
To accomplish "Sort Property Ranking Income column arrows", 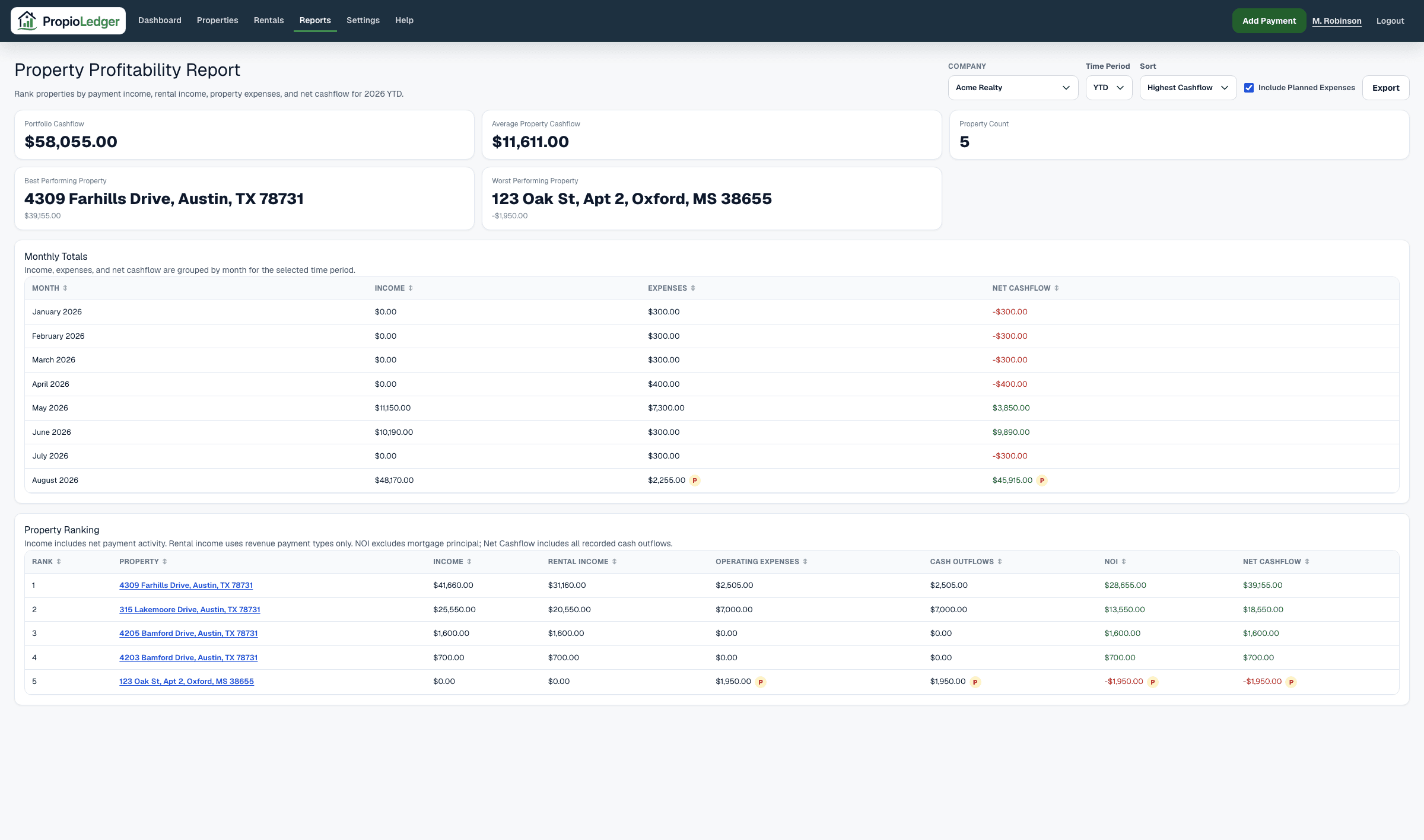I will (469, 562).
